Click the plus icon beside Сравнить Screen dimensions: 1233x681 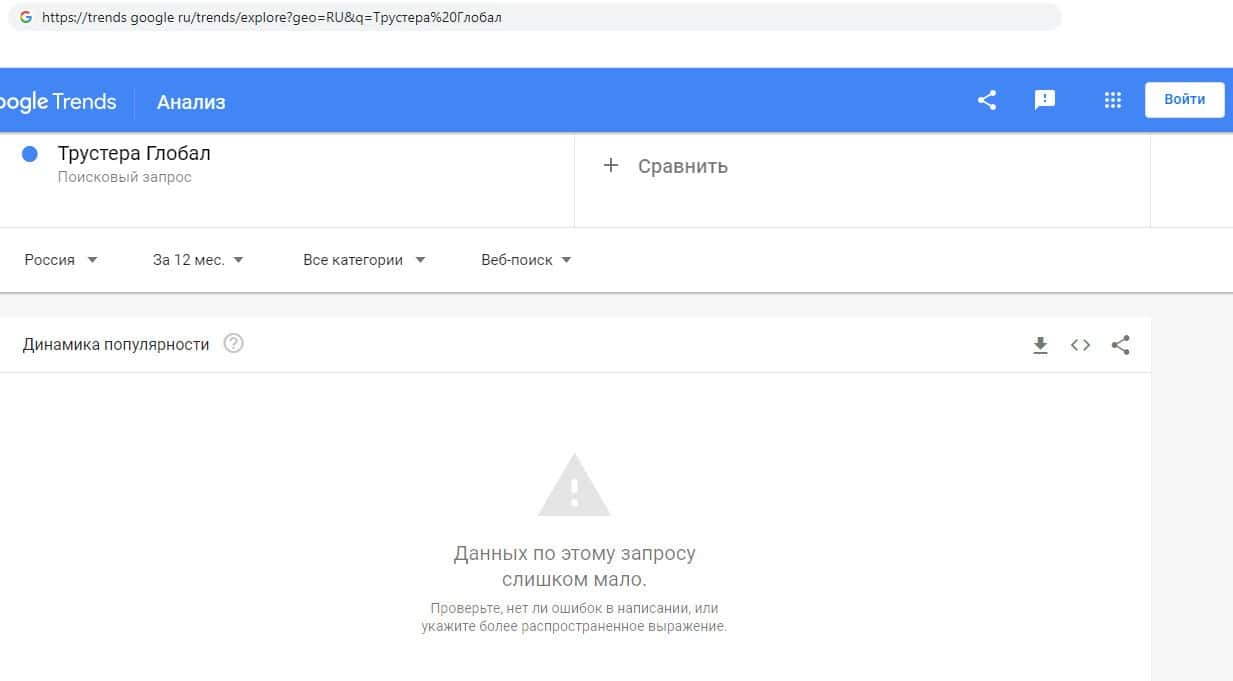611,166
